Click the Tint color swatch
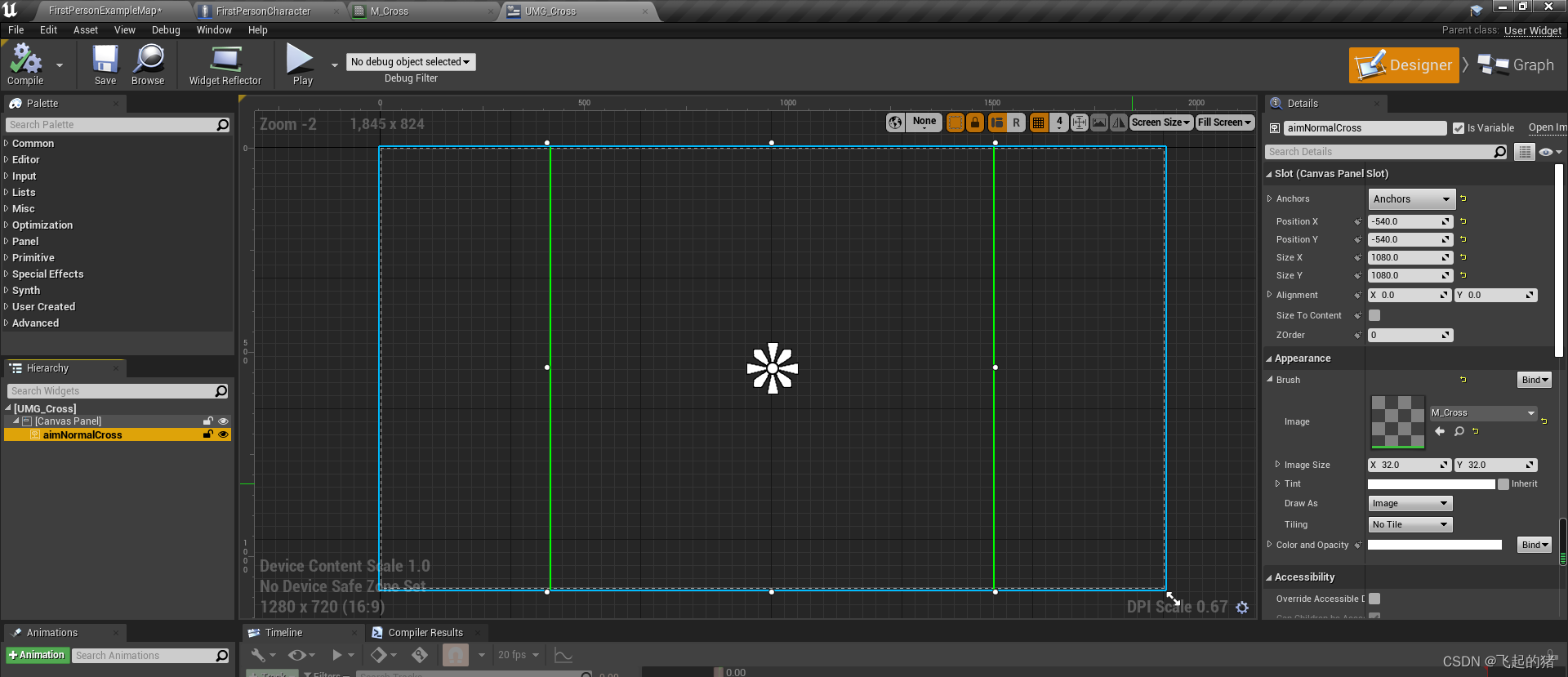1568x677 pixels. 1431,484
